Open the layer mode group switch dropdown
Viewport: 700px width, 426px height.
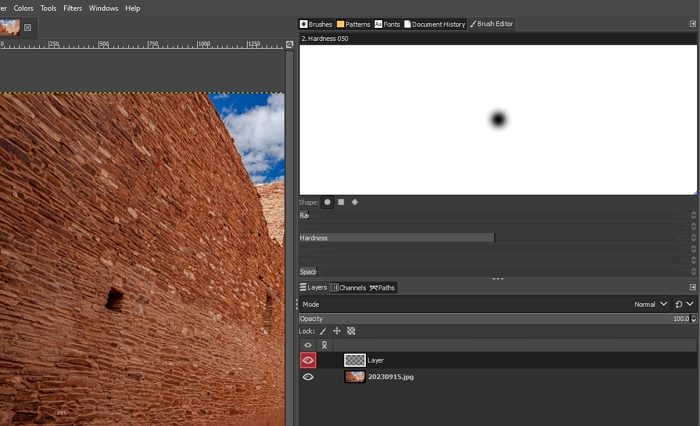point(684,304)
